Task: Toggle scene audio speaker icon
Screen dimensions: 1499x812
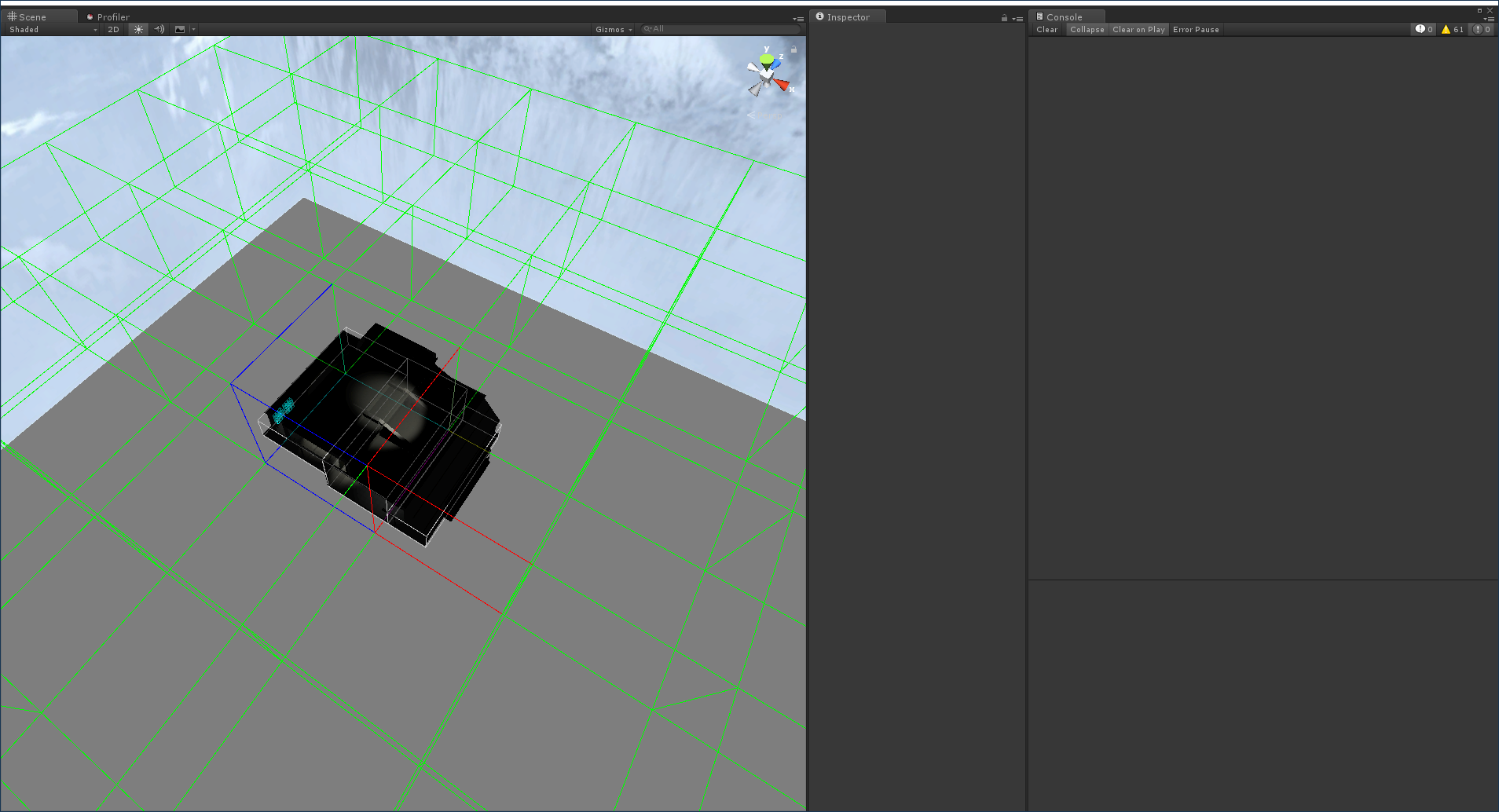Action: pos(159,30)
